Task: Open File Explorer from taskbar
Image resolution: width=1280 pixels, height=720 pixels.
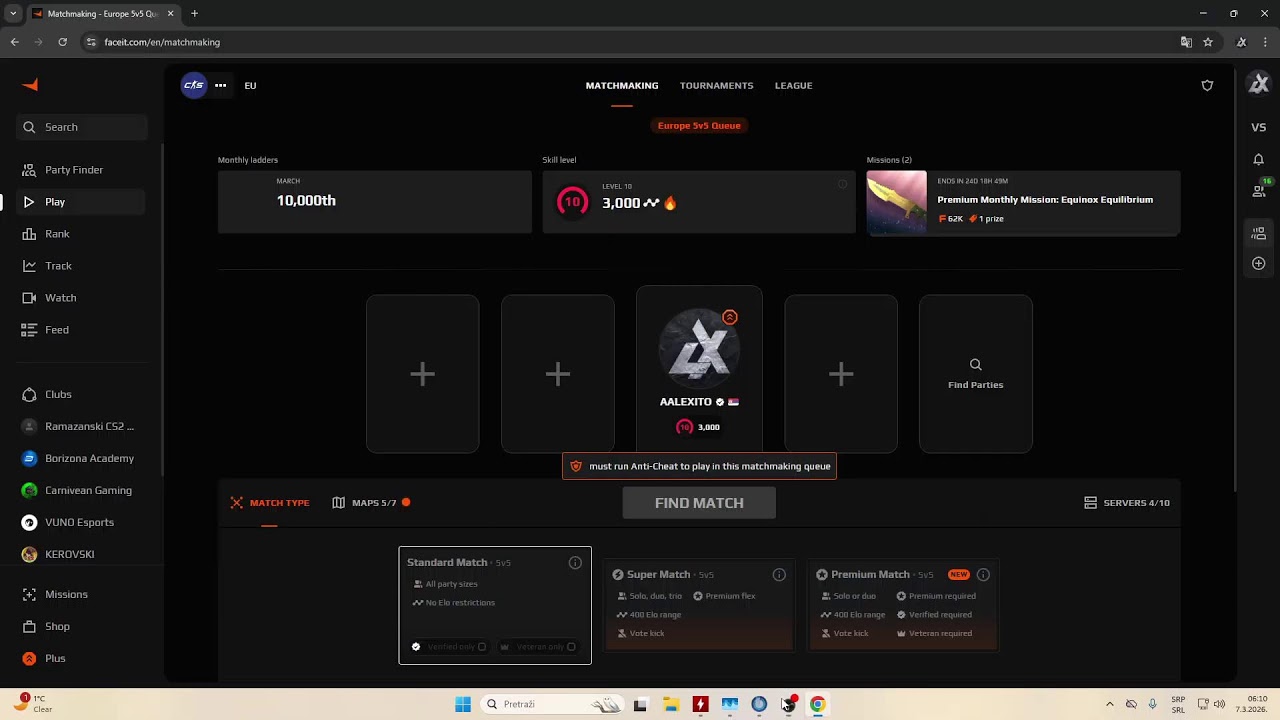Action: click(671, 704)
